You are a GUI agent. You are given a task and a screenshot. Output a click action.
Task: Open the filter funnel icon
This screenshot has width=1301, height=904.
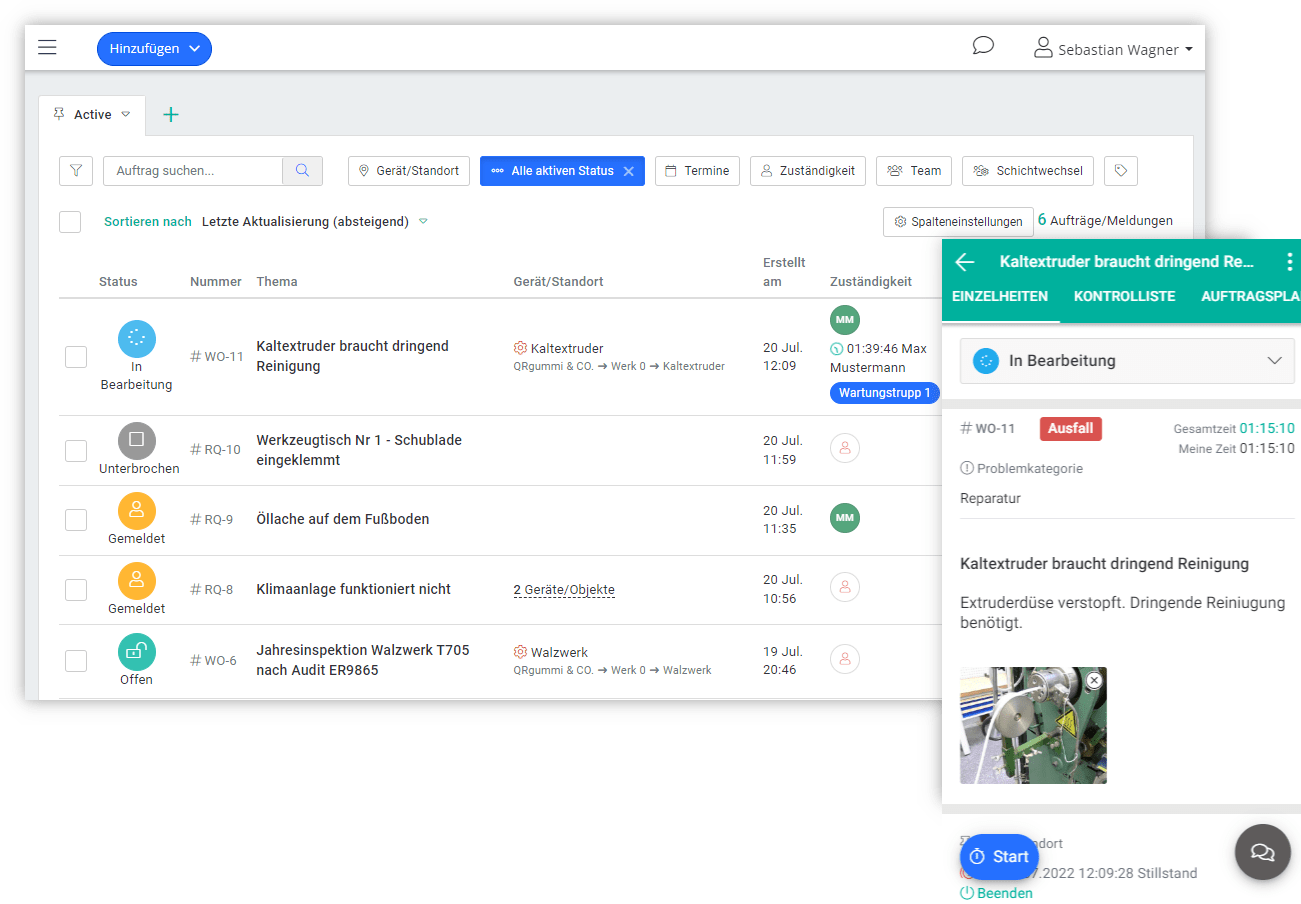(x=75, y=170)
